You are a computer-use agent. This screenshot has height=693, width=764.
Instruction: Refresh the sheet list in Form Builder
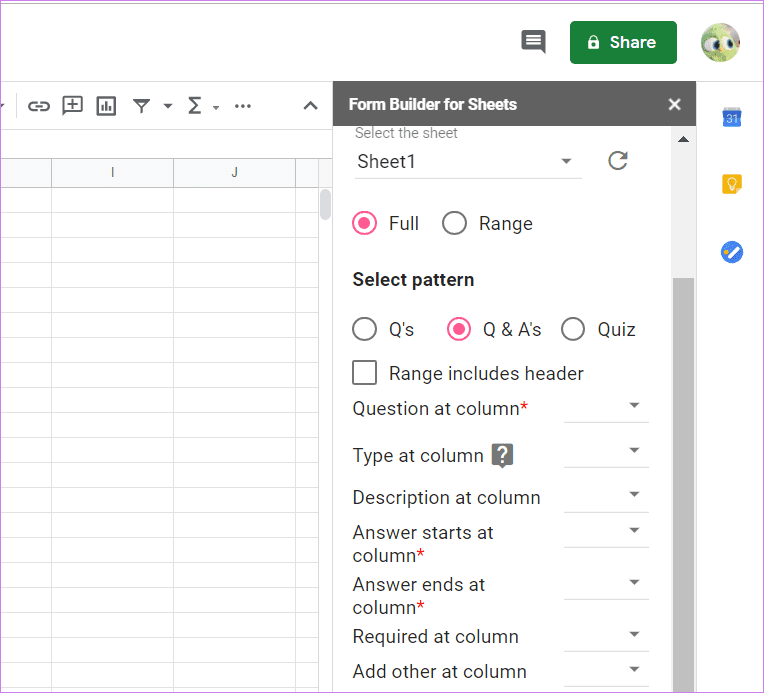618,161
